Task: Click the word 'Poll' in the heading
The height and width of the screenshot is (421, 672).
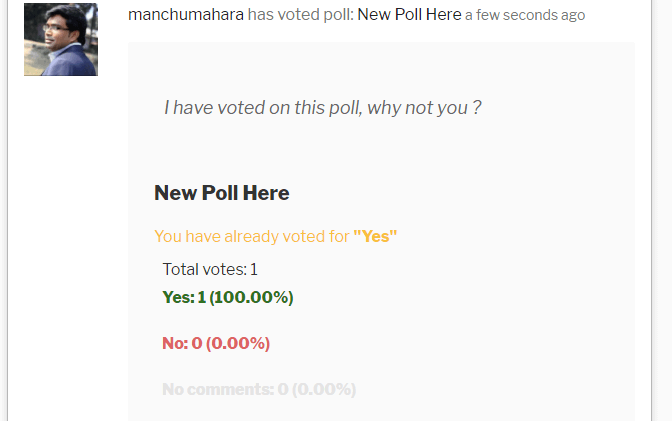Action: (x=220, y=192)
